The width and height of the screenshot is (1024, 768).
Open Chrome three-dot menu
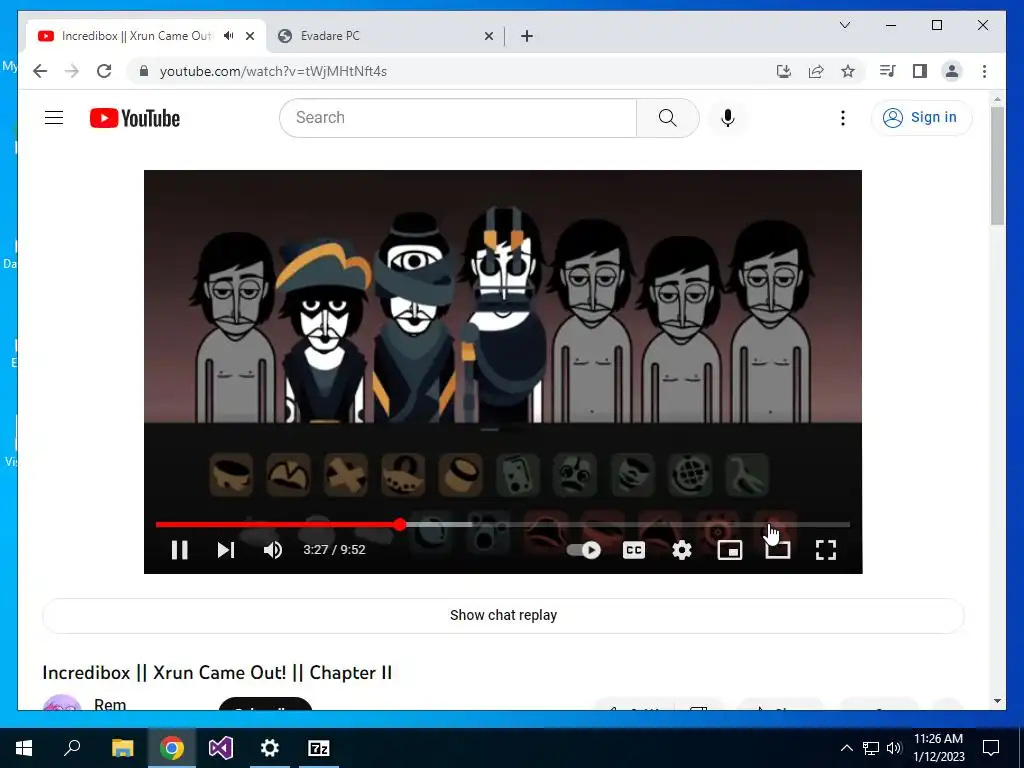tap(984, 71)
